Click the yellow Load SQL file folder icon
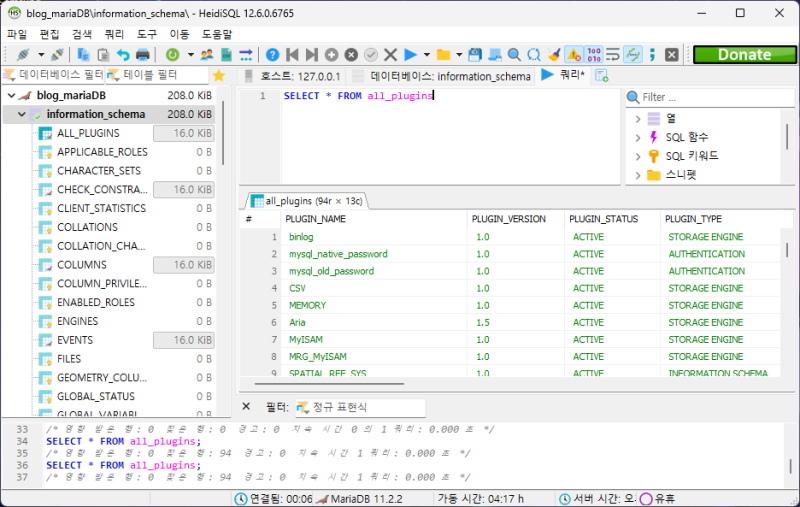Screen dimensions: 800x507 444,55
